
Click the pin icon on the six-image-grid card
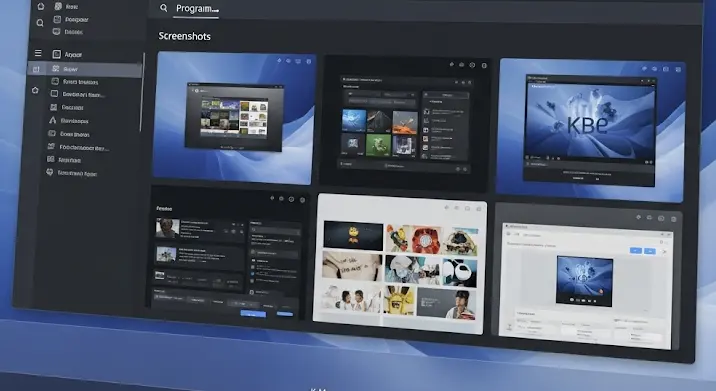click(452, 64)
